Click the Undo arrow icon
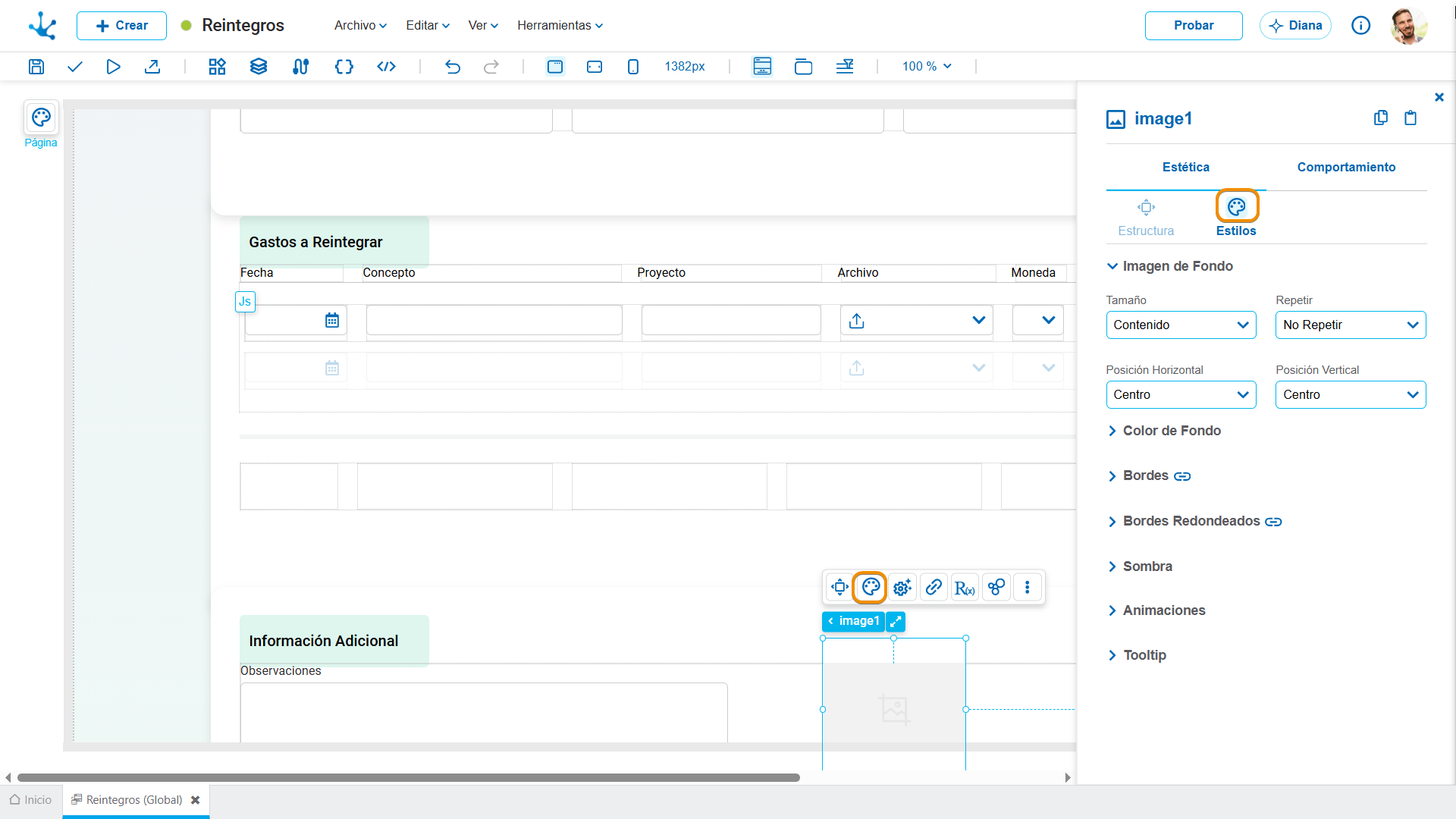Image resolution: width=1456 pixels, height=819 pixels. click(x=453, y=67)
